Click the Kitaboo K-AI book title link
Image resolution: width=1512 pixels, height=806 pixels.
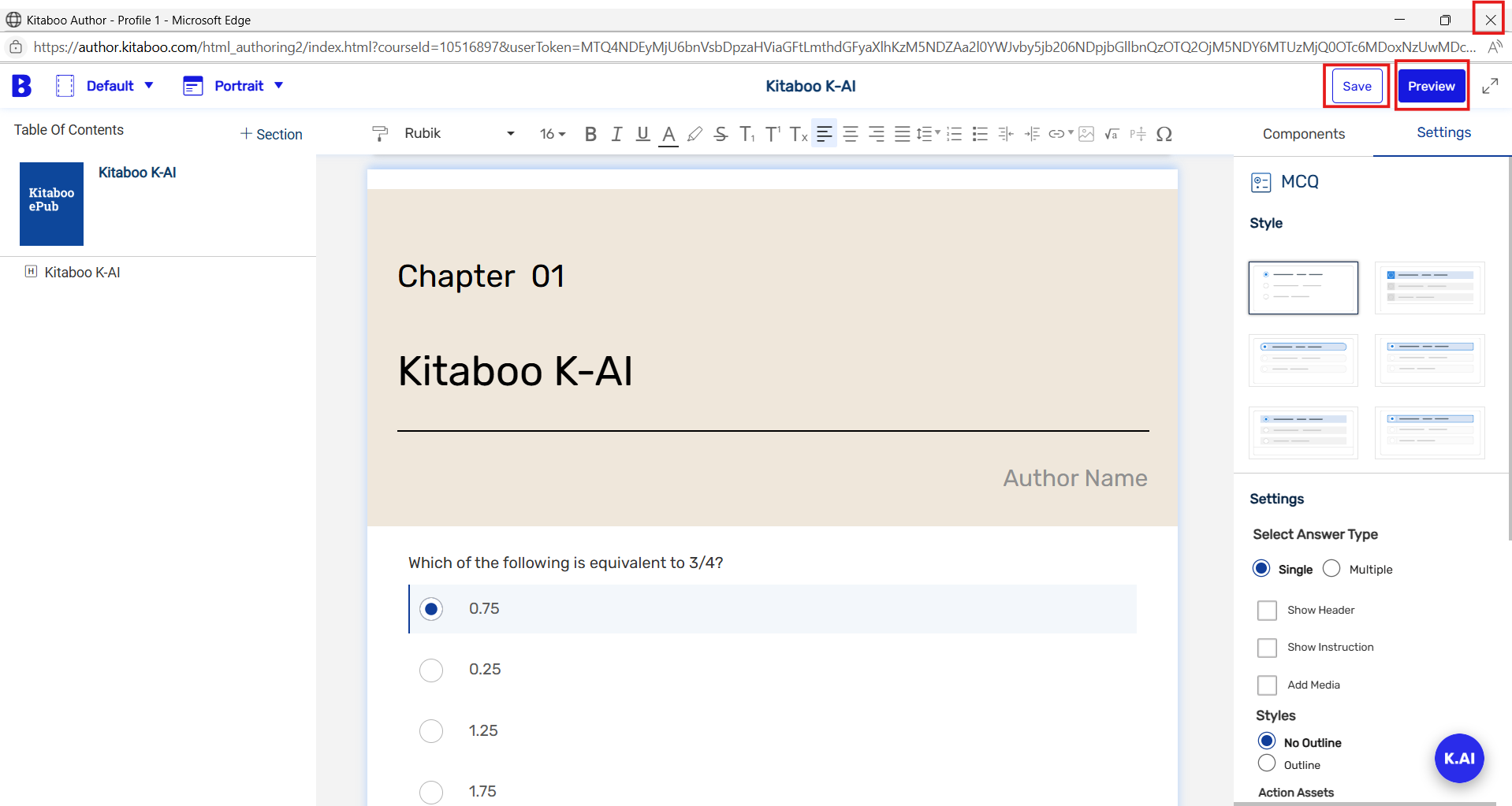coord(137,173)
